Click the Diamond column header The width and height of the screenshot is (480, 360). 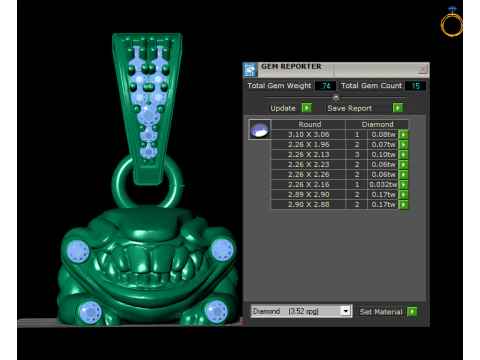tap(377, 124)
